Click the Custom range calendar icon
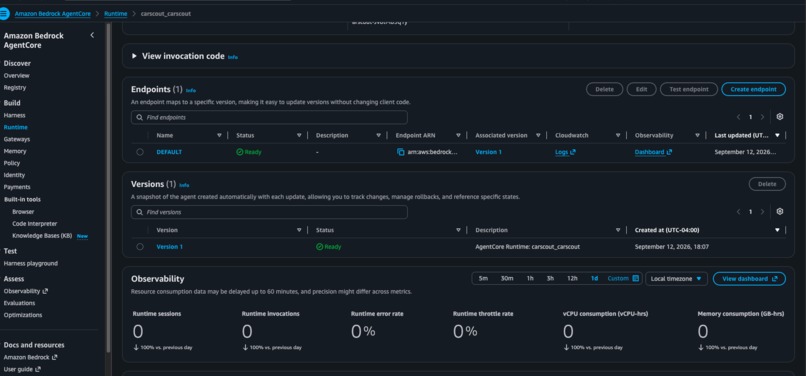Viewport: 806px width, 376px height. pyautogui.click(x=635, y=278)
